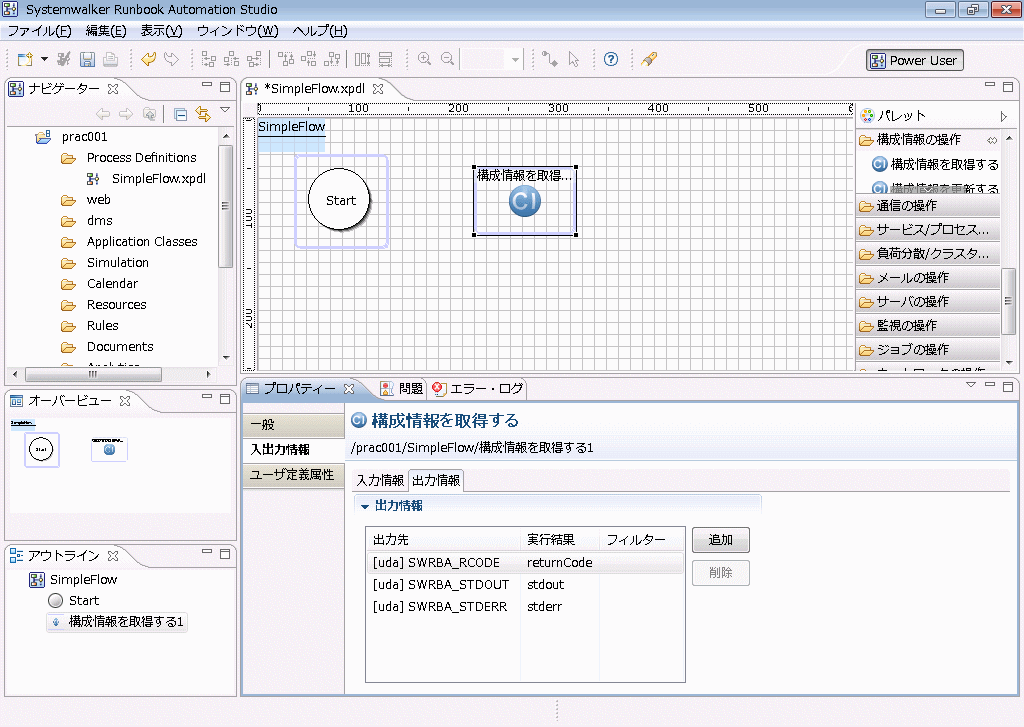Viewport: 1024px width, 727px height.
Task: Open the ファイル menu
Action: 39,31
